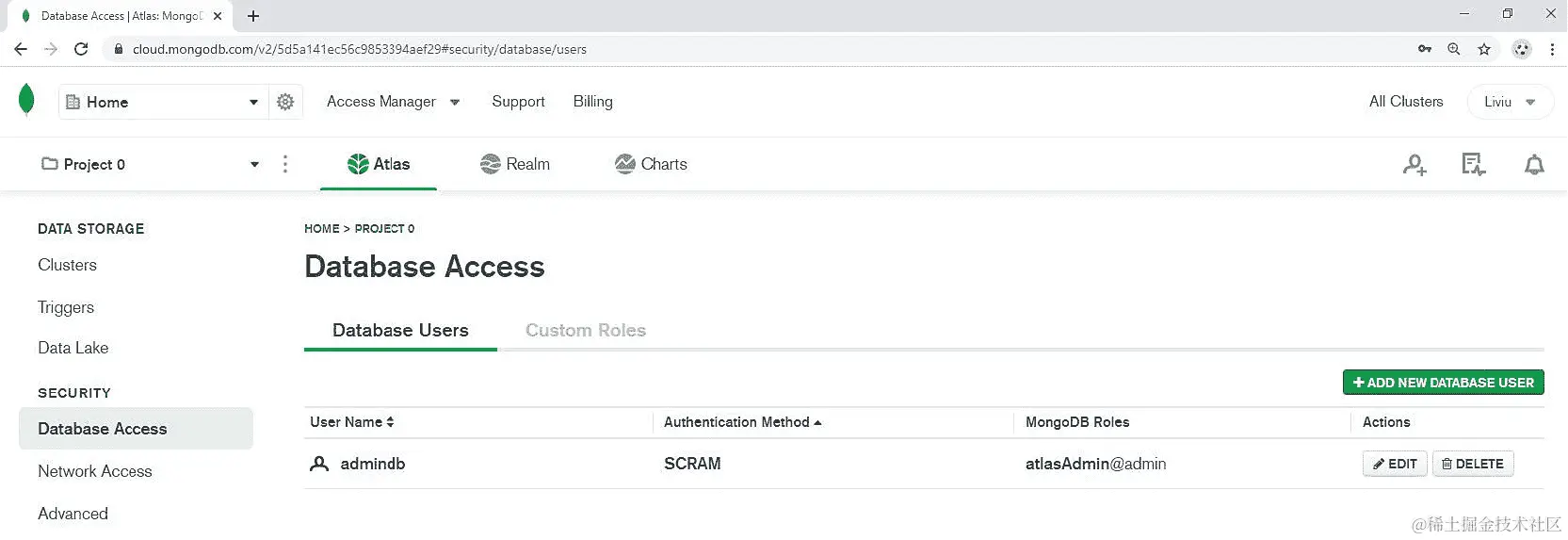Click the project options three-dot menu
Viewport: 1568px width, 540px height.
click(285, 165)
